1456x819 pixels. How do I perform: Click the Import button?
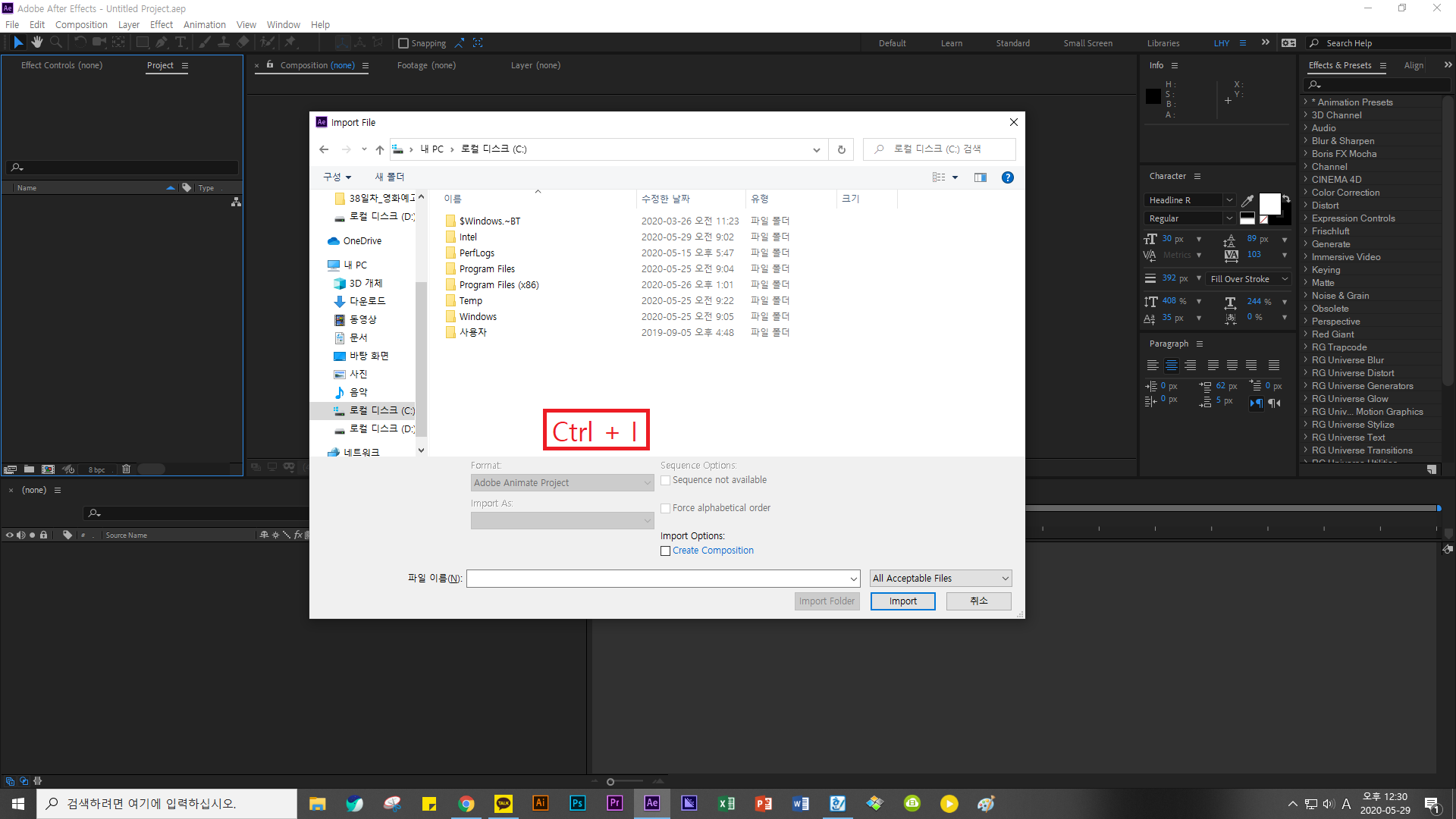(902, 601)
